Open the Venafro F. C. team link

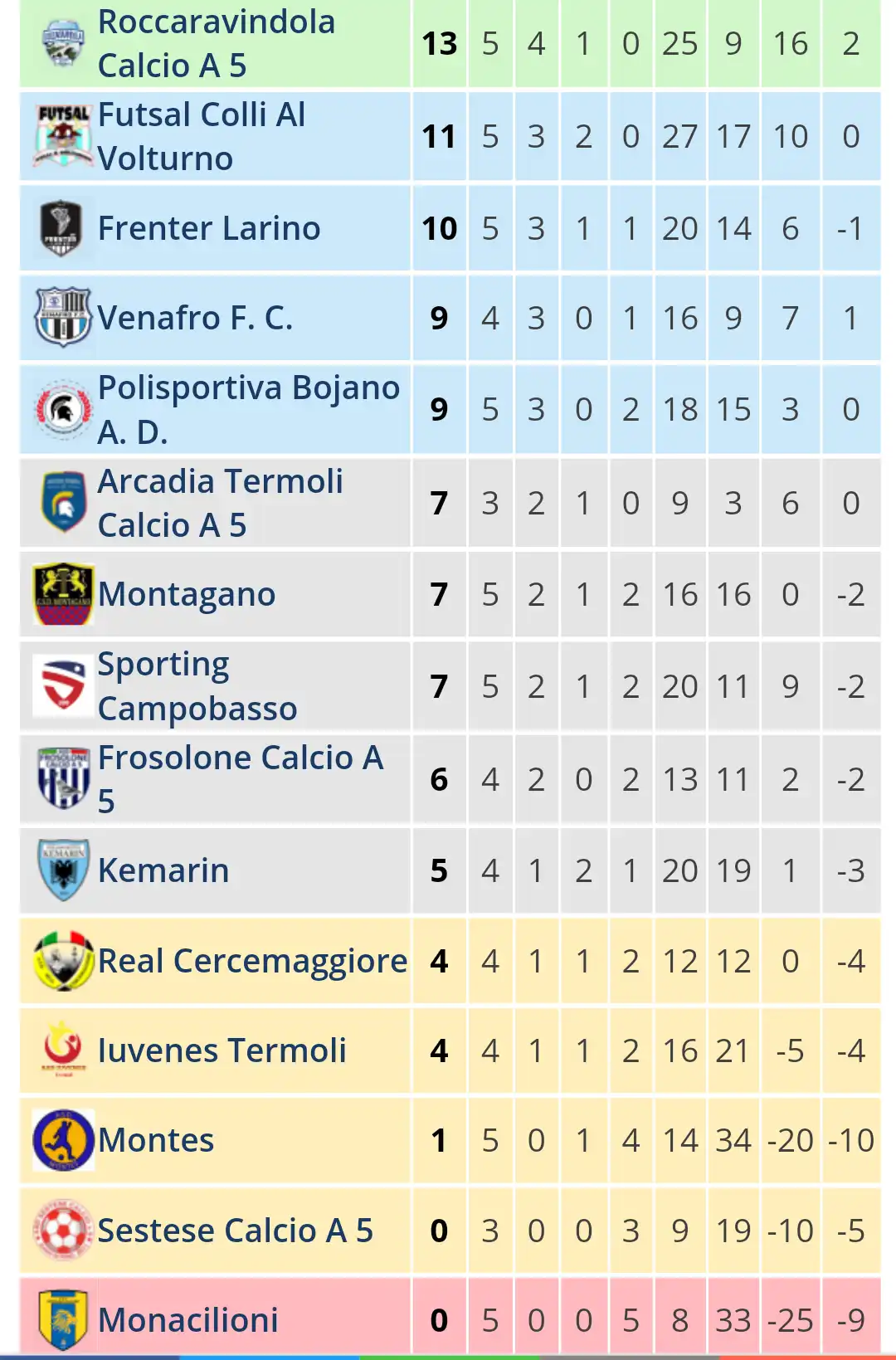coord(195,318)
